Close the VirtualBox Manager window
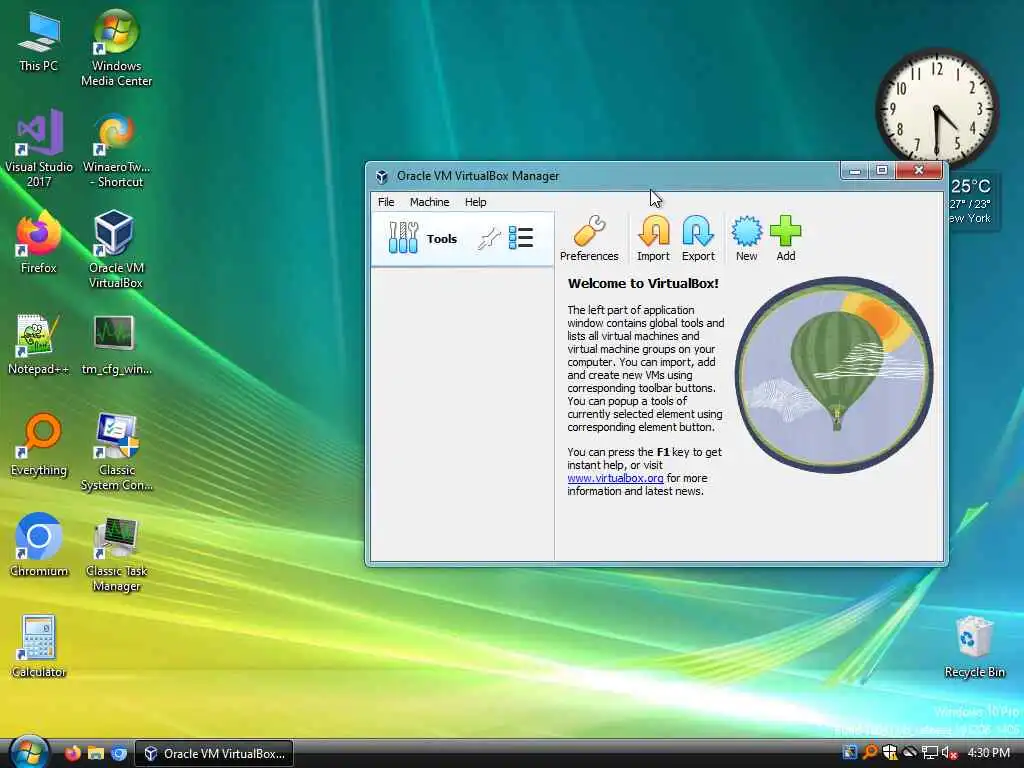Screen dimensions: 1024x768 (919, 171)
